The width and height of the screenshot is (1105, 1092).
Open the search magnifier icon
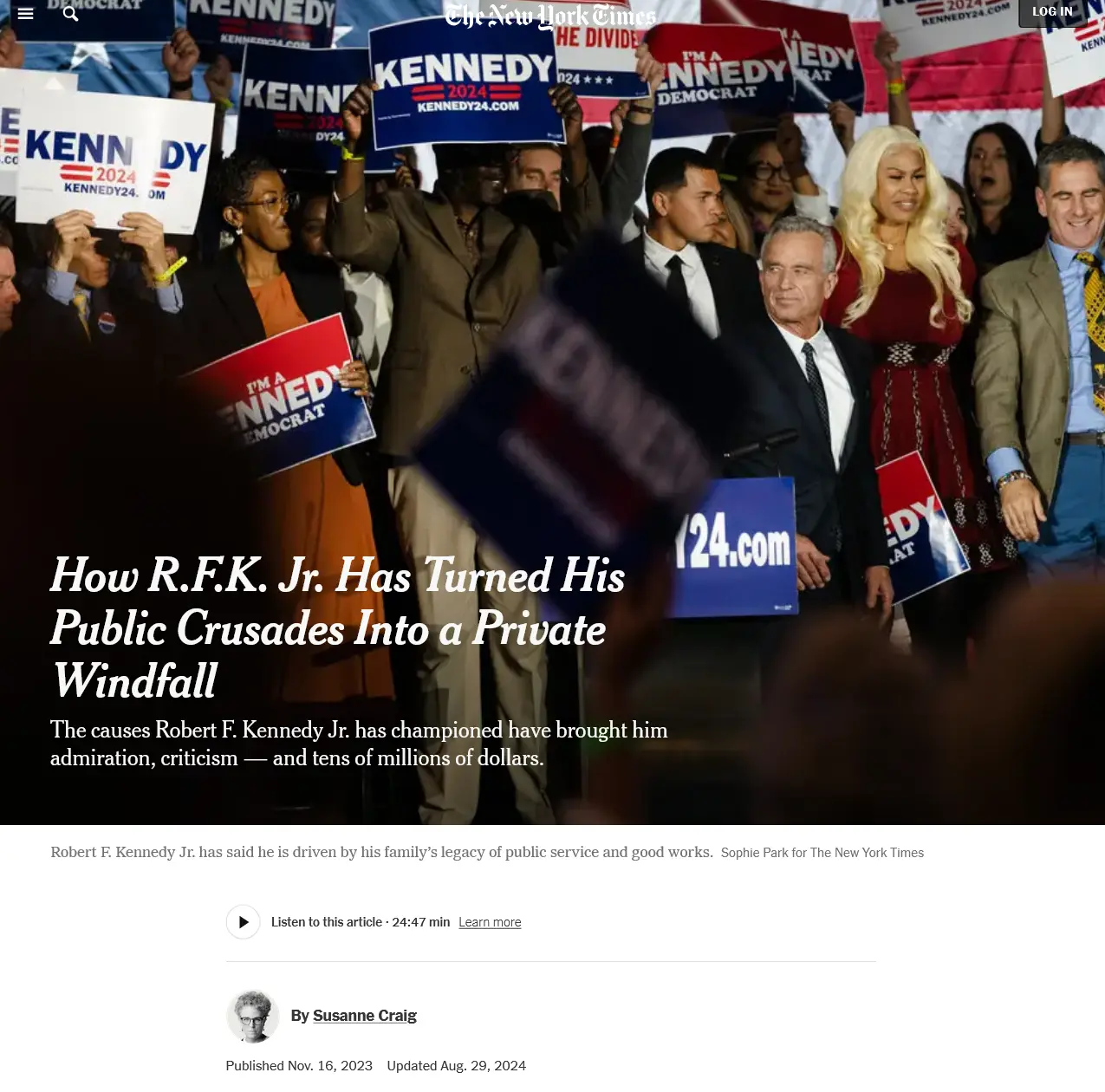[71, 14]
